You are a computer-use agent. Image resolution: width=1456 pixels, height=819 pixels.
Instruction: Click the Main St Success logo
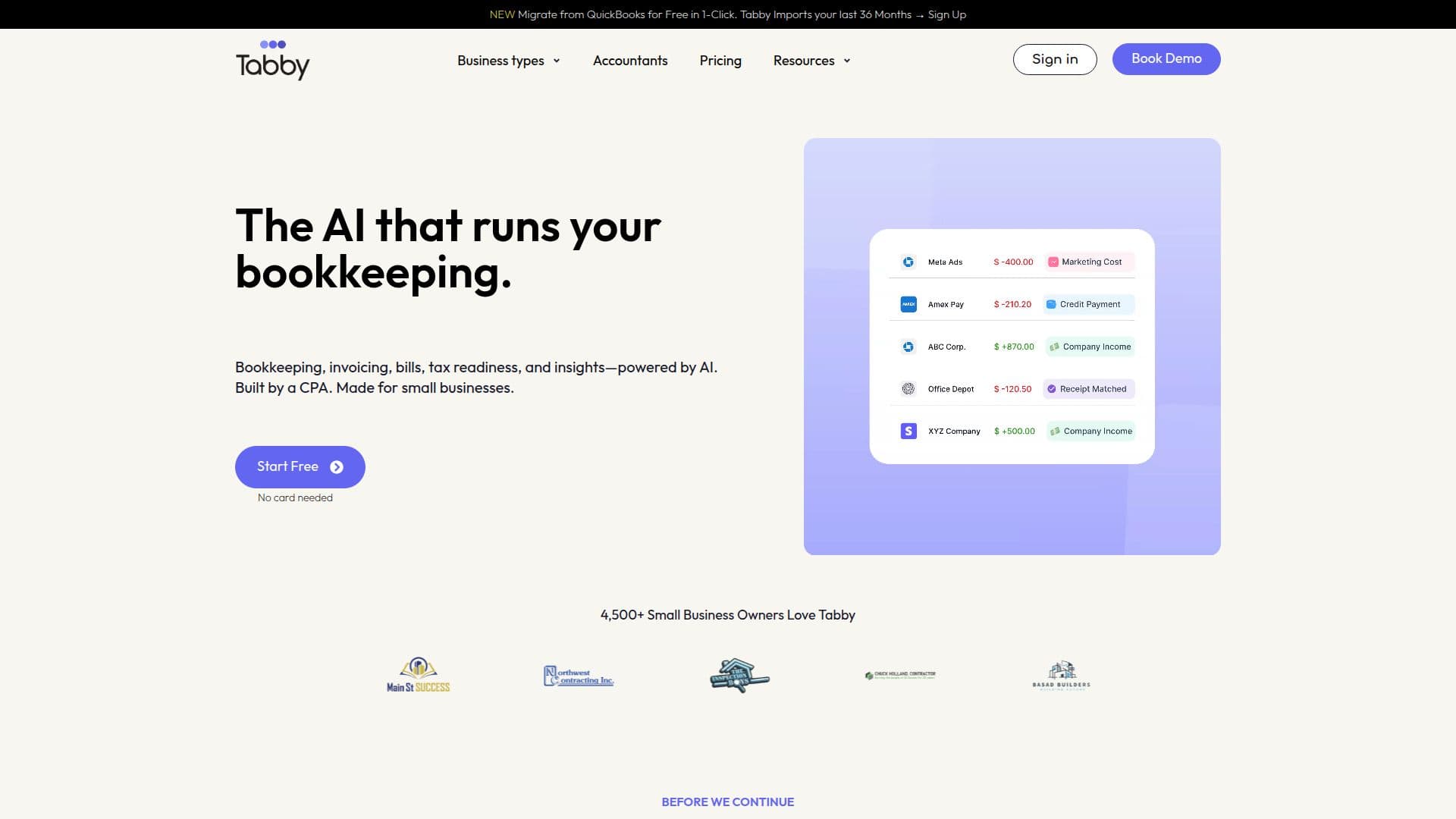tap(418, 675)
